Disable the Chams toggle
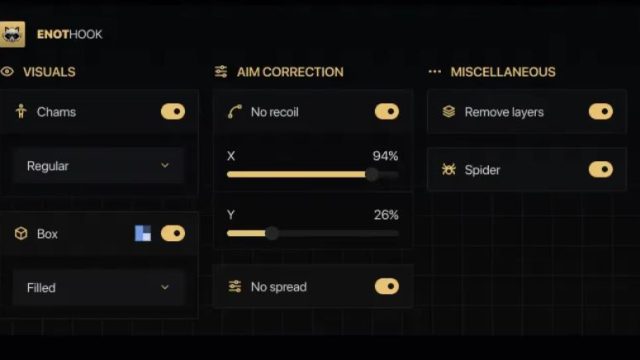The height and width of the screenshot is (360, 640). click(173, 111)
